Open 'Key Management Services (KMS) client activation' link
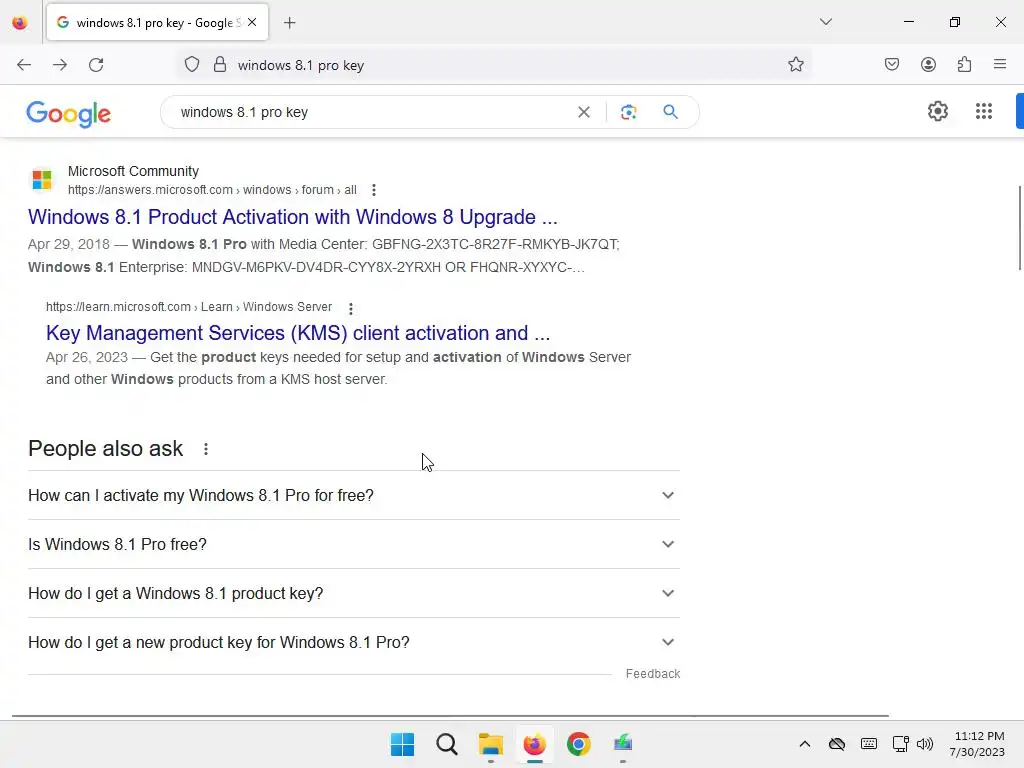Viewport: 1024px width, 768px height. (x=298, y=333)
